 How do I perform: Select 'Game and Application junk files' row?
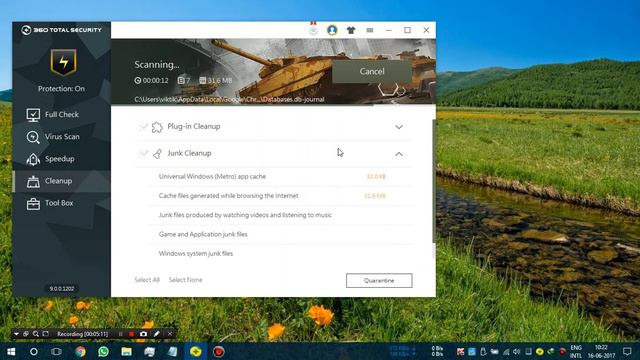[279, 234]
